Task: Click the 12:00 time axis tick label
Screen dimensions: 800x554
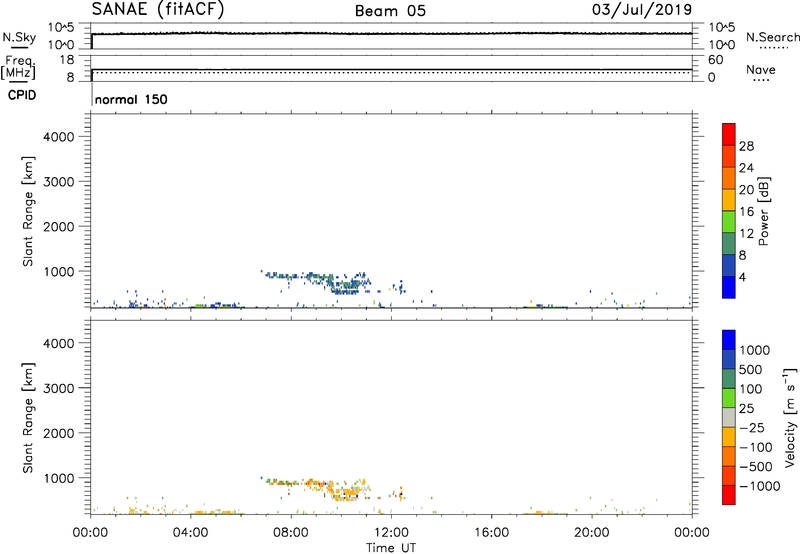Action: click(x=391, y=533)
